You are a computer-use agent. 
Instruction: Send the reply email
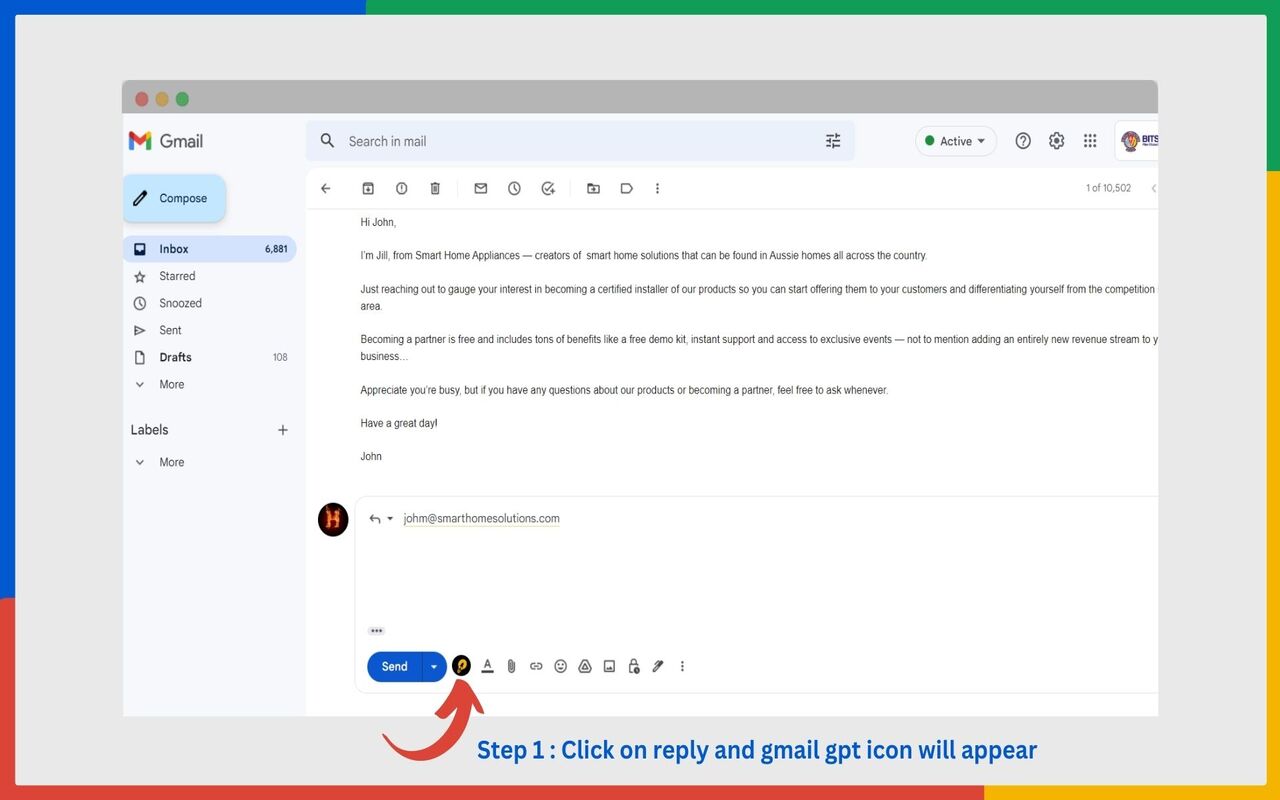[395, 666]
